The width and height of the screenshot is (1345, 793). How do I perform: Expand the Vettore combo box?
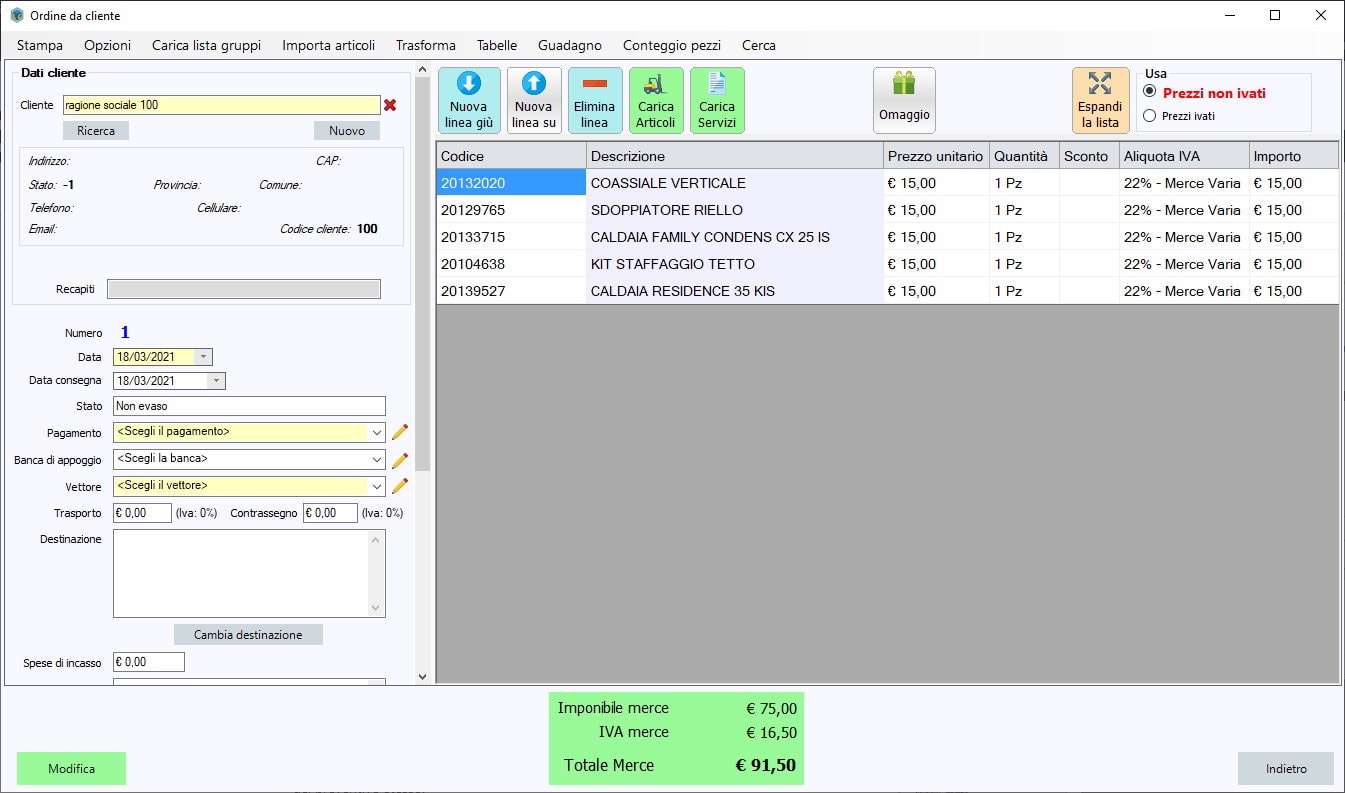tap(376, 486)
